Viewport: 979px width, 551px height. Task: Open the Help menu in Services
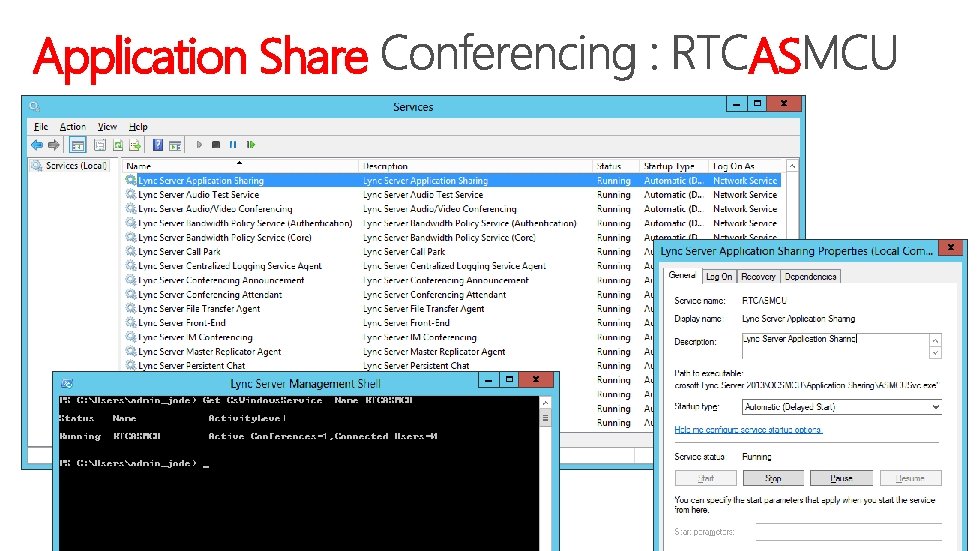[138, 127]
